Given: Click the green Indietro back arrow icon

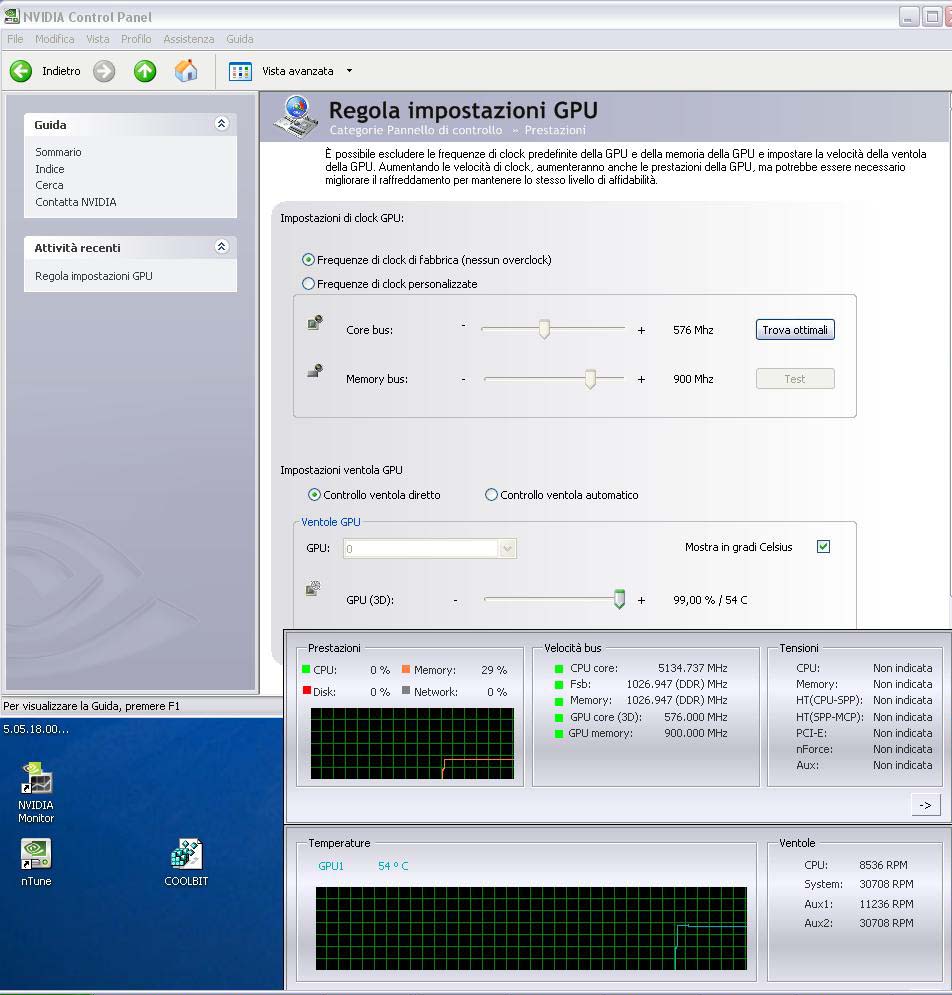Looking at the screenshot, I should point(21,71).
